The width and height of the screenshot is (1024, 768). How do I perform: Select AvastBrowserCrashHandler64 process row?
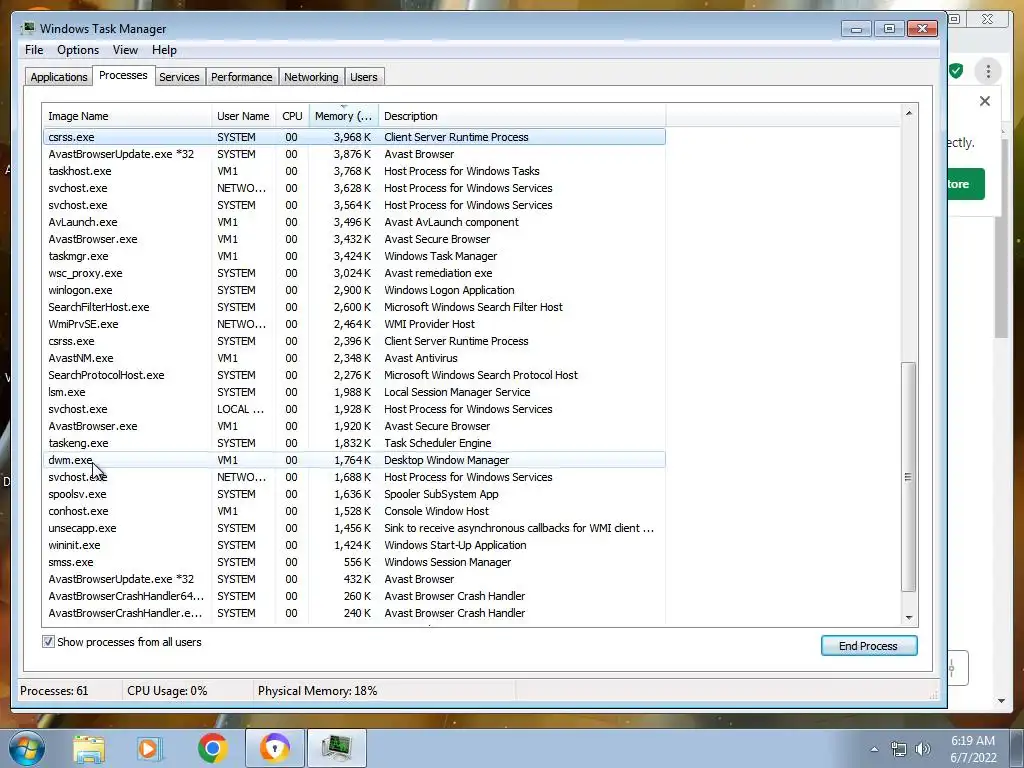tap(354, 596)
